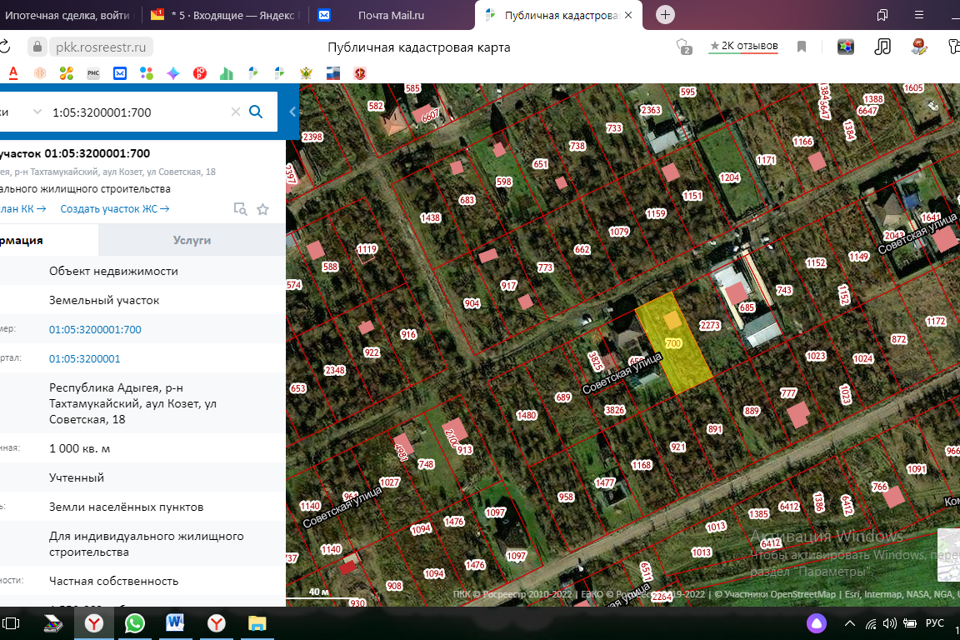Image resolution: width=960 pixels, height=640 pixels.
Task: Open cadastral number link 01:05:3200001:700
Action: [x=95, y=329]
